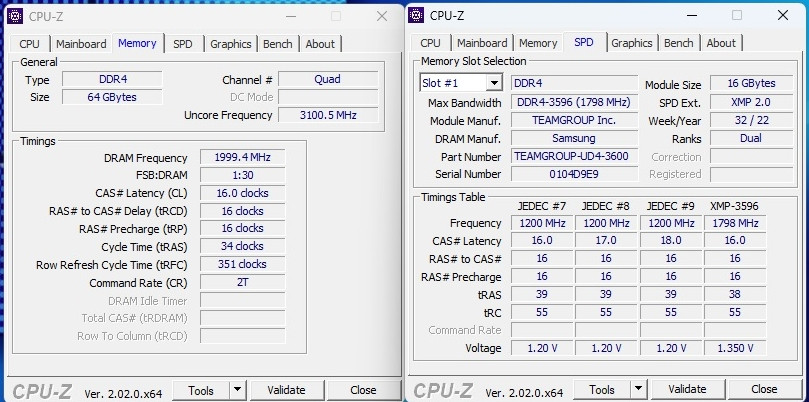The width and height of the screenshot is (809, 402).
Task: Expand the Tools dropdown arrow in right window
Action: 638,390
